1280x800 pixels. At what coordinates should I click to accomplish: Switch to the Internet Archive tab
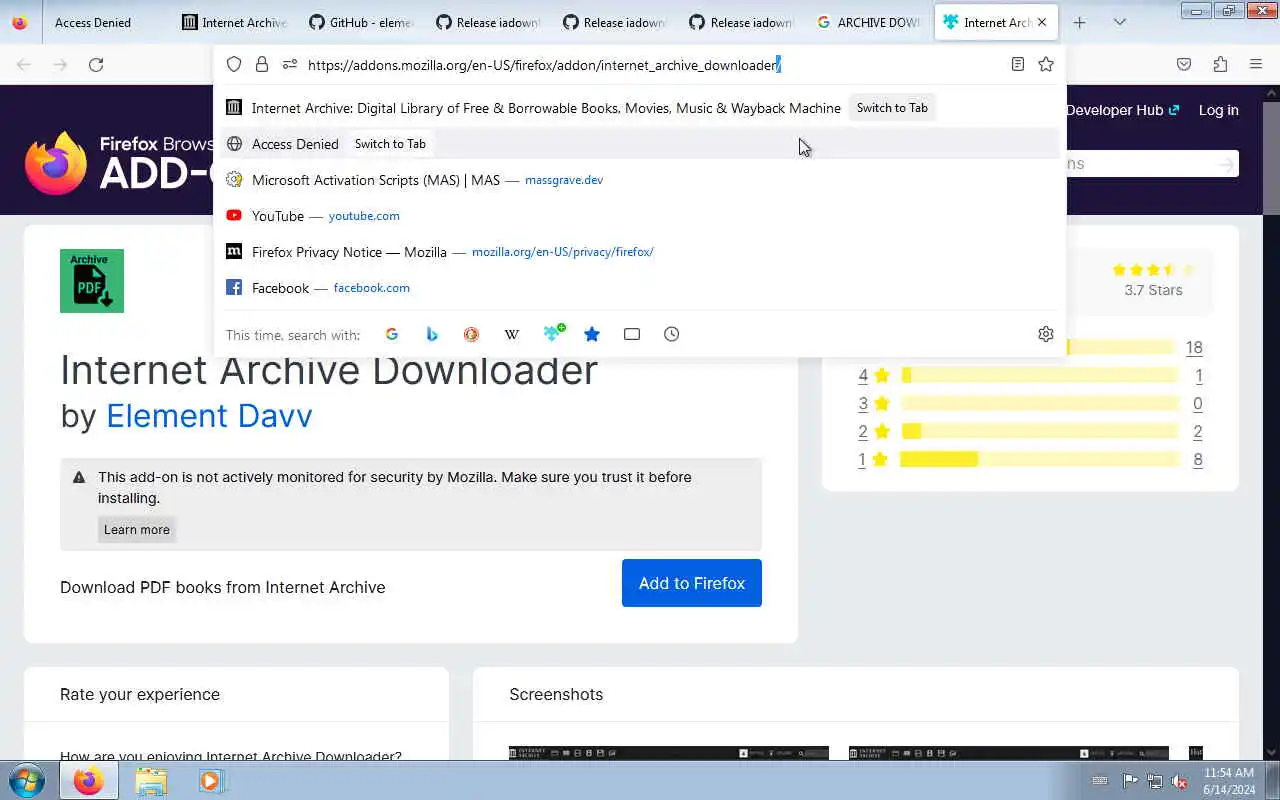click(235, 22)
